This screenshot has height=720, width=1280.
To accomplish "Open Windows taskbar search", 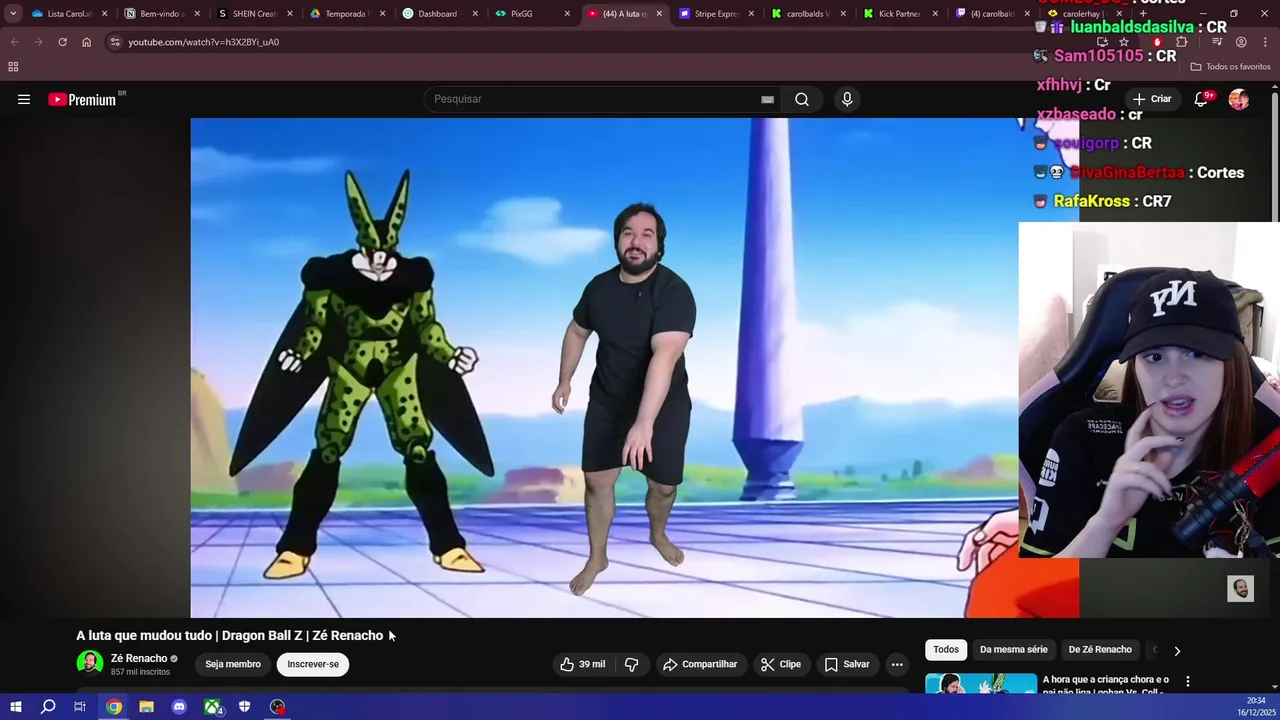I will coord(47,707).
